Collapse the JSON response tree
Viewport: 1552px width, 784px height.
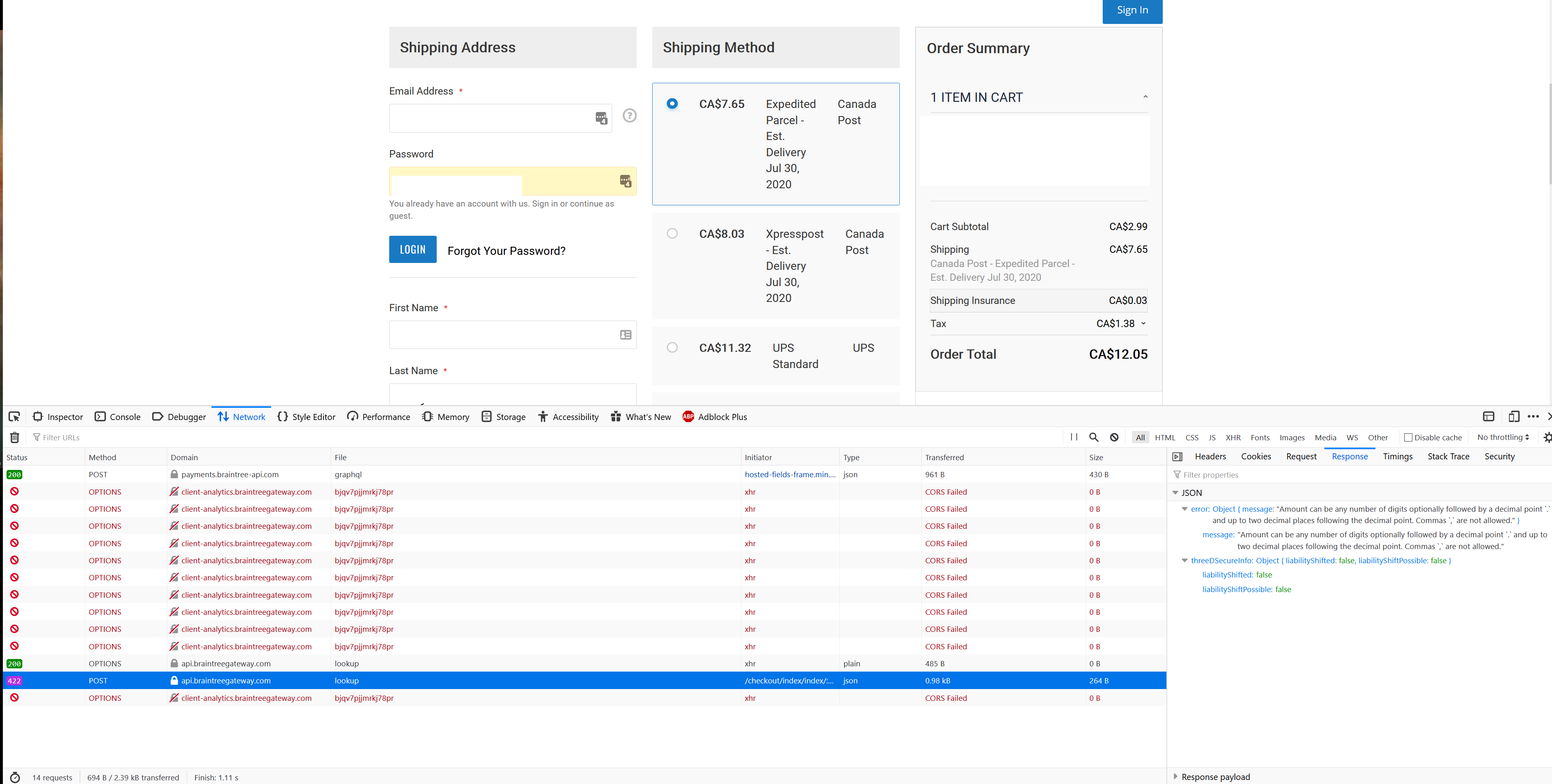pos(1175,492)
